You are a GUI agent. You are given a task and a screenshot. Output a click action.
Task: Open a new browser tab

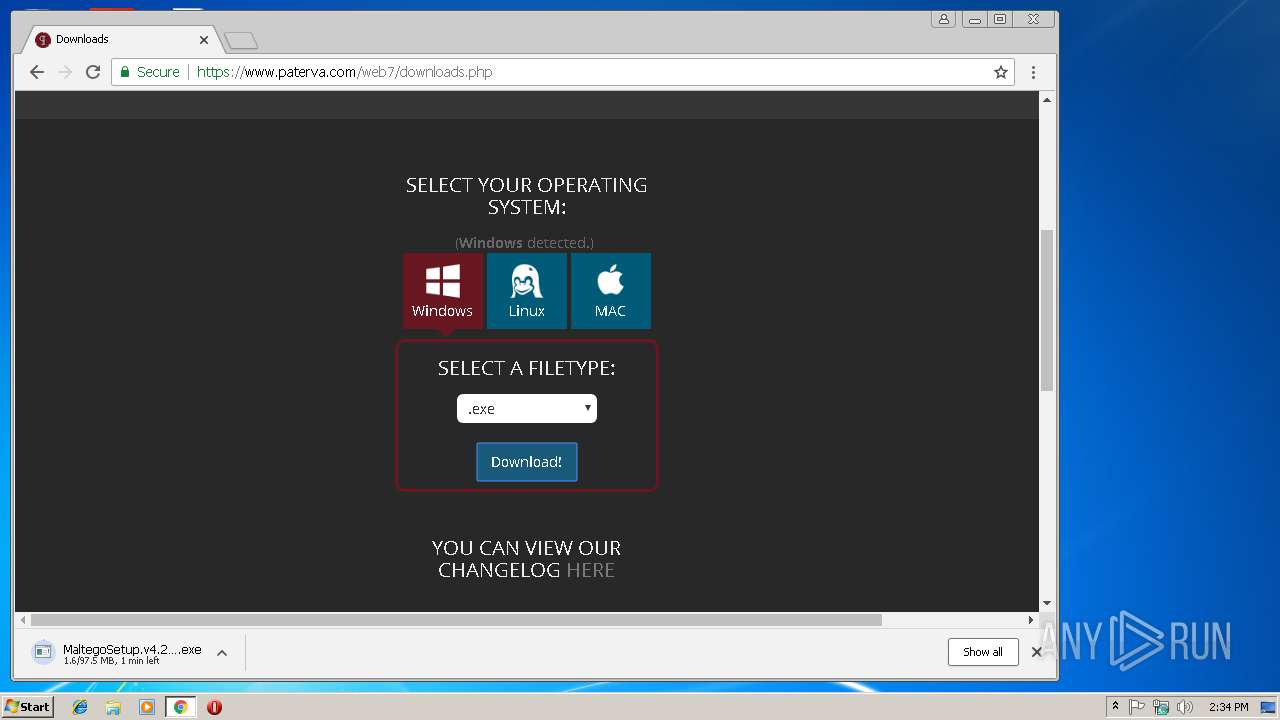pos(241,41)
